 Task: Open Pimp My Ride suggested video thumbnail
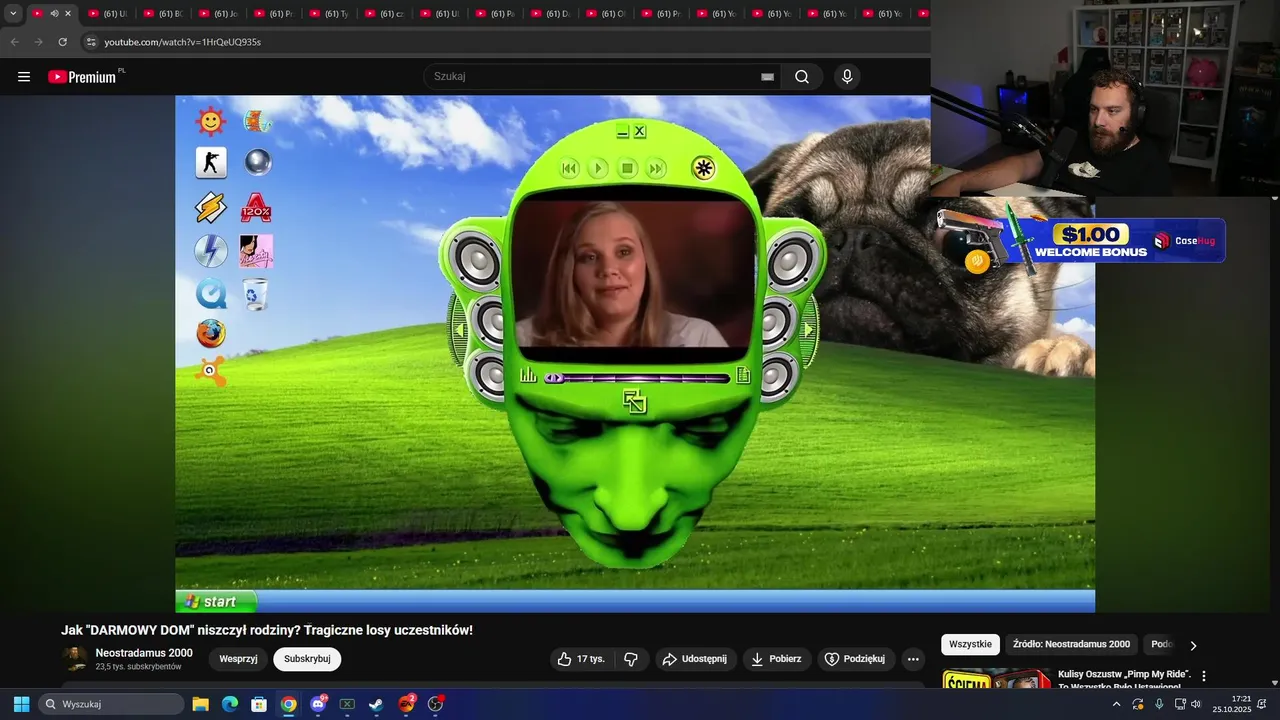pos(996,679)
